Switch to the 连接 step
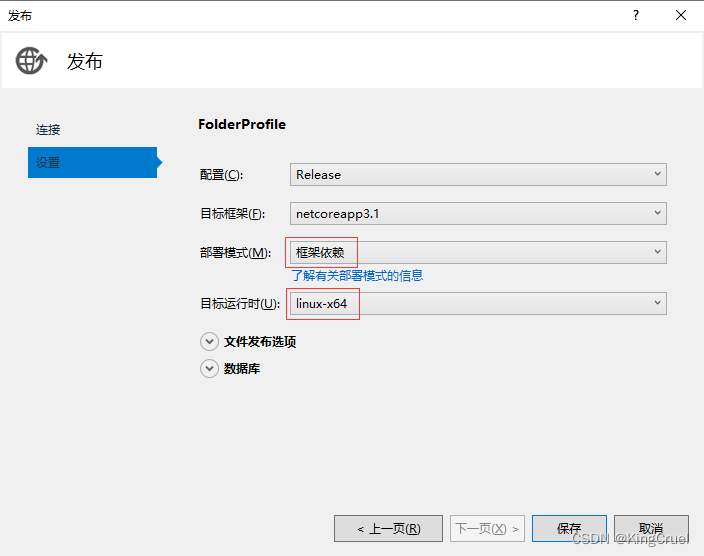This screenshot has height=556, width=704. tap(49, 130)
